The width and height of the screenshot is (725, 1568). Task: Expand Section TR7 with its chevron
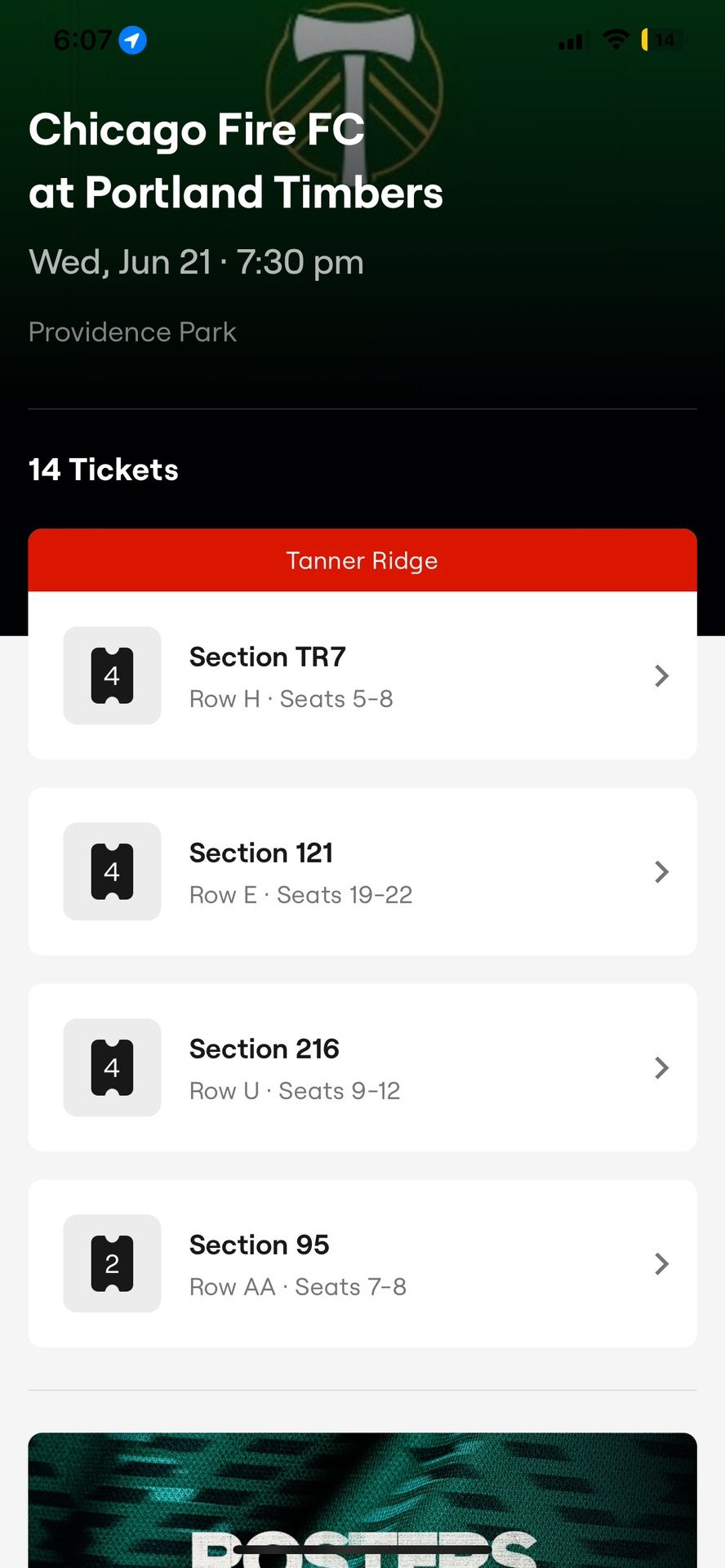(662, 675)
